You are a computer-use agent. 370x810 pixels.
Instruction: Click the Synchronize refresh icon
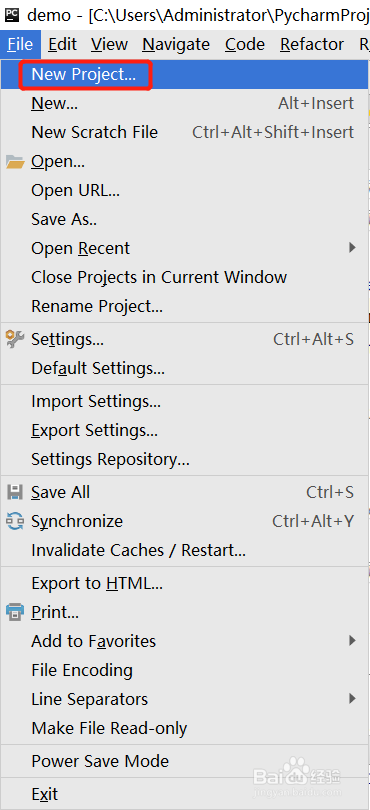coord(15,521)
